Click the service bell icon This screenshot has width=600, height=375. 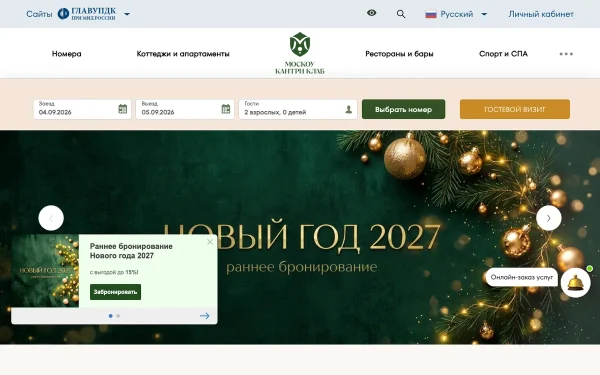pos(575,283)
